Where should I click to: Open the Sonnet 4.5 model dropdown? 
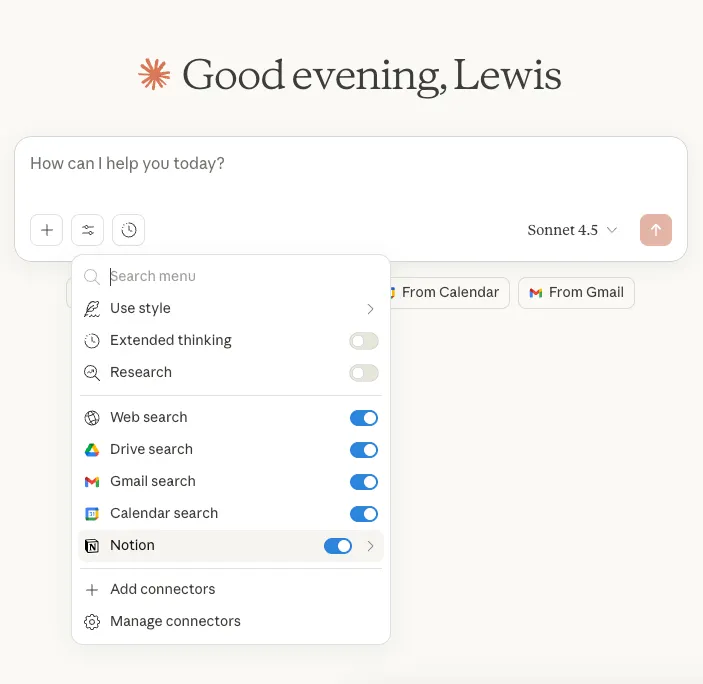[572, 230]
